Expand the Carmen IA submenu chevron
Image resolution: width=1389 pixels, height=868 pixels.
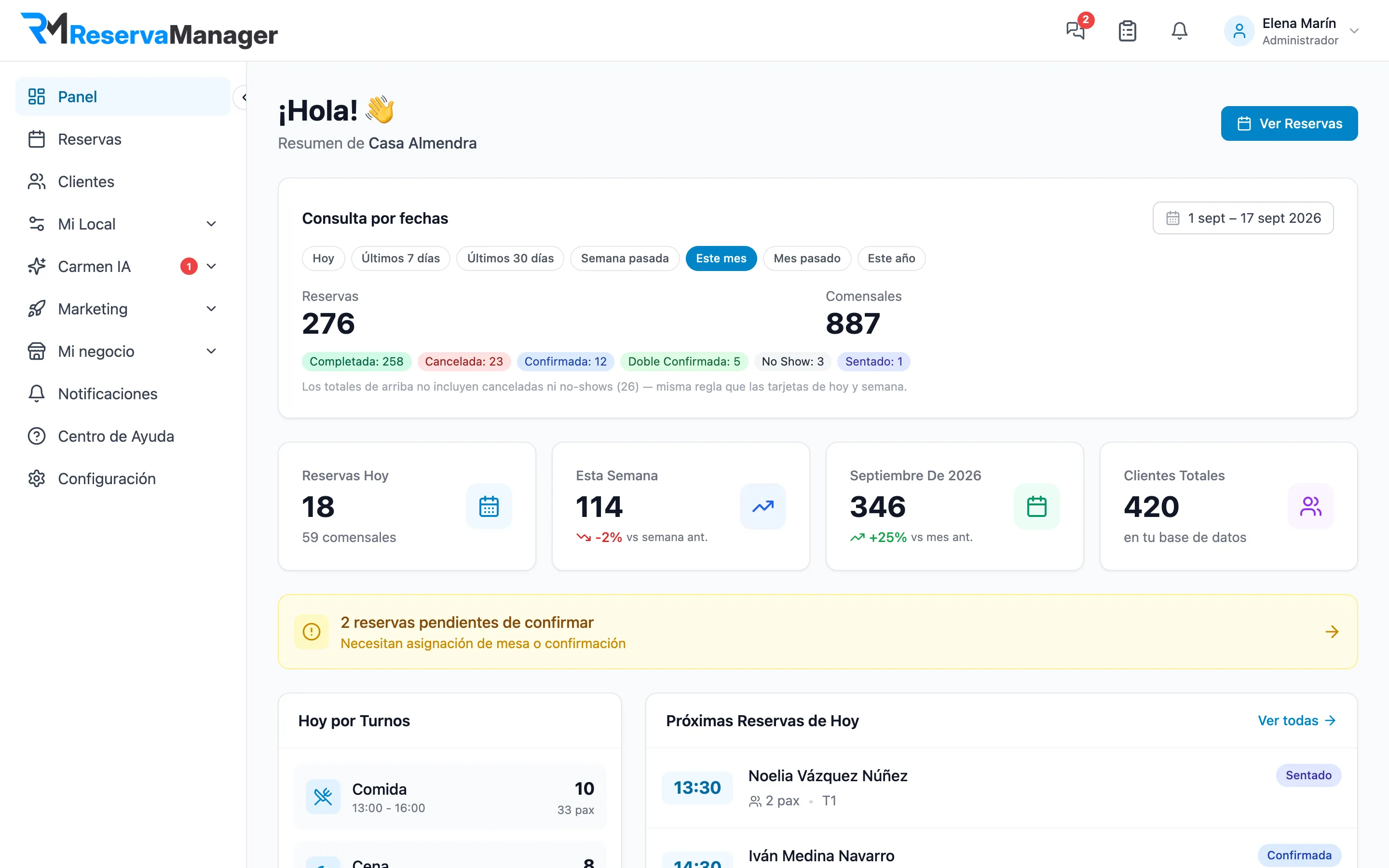(x=211, y=266)
